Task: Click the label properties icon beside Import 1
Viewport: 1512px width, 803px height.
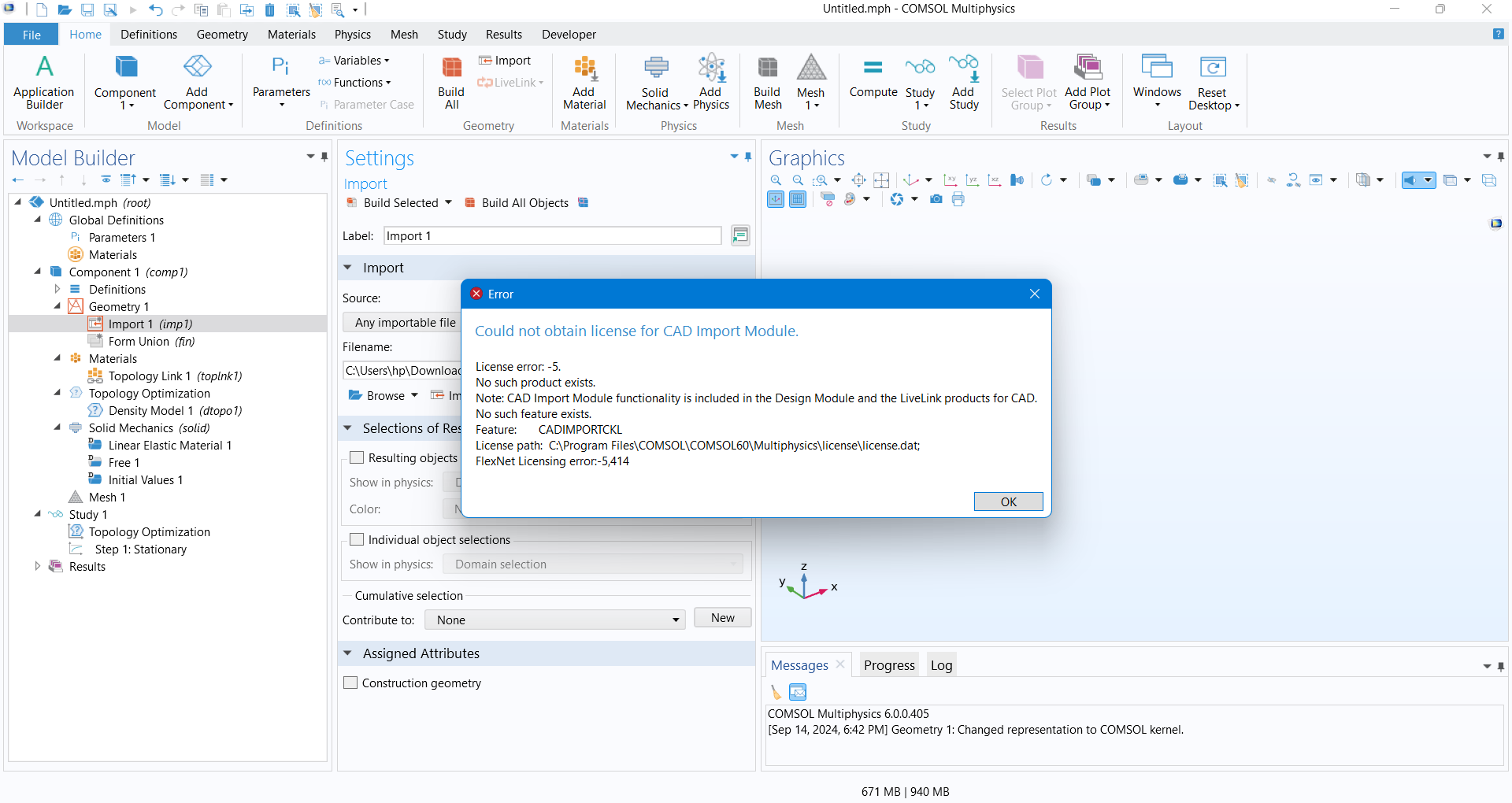Action: tap(740, 235)
